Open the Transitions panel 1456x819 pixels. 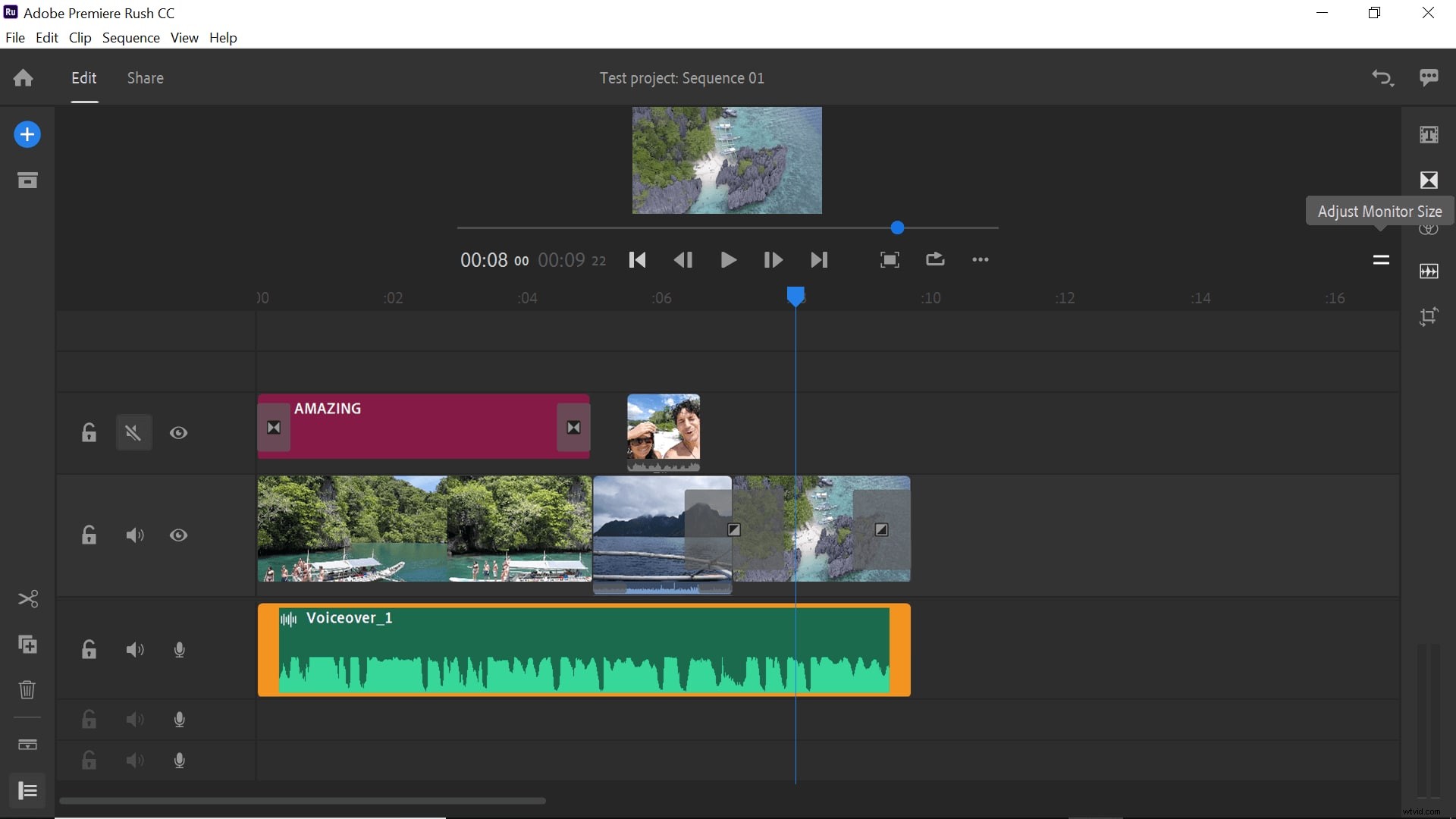[x=1429, y=180]
